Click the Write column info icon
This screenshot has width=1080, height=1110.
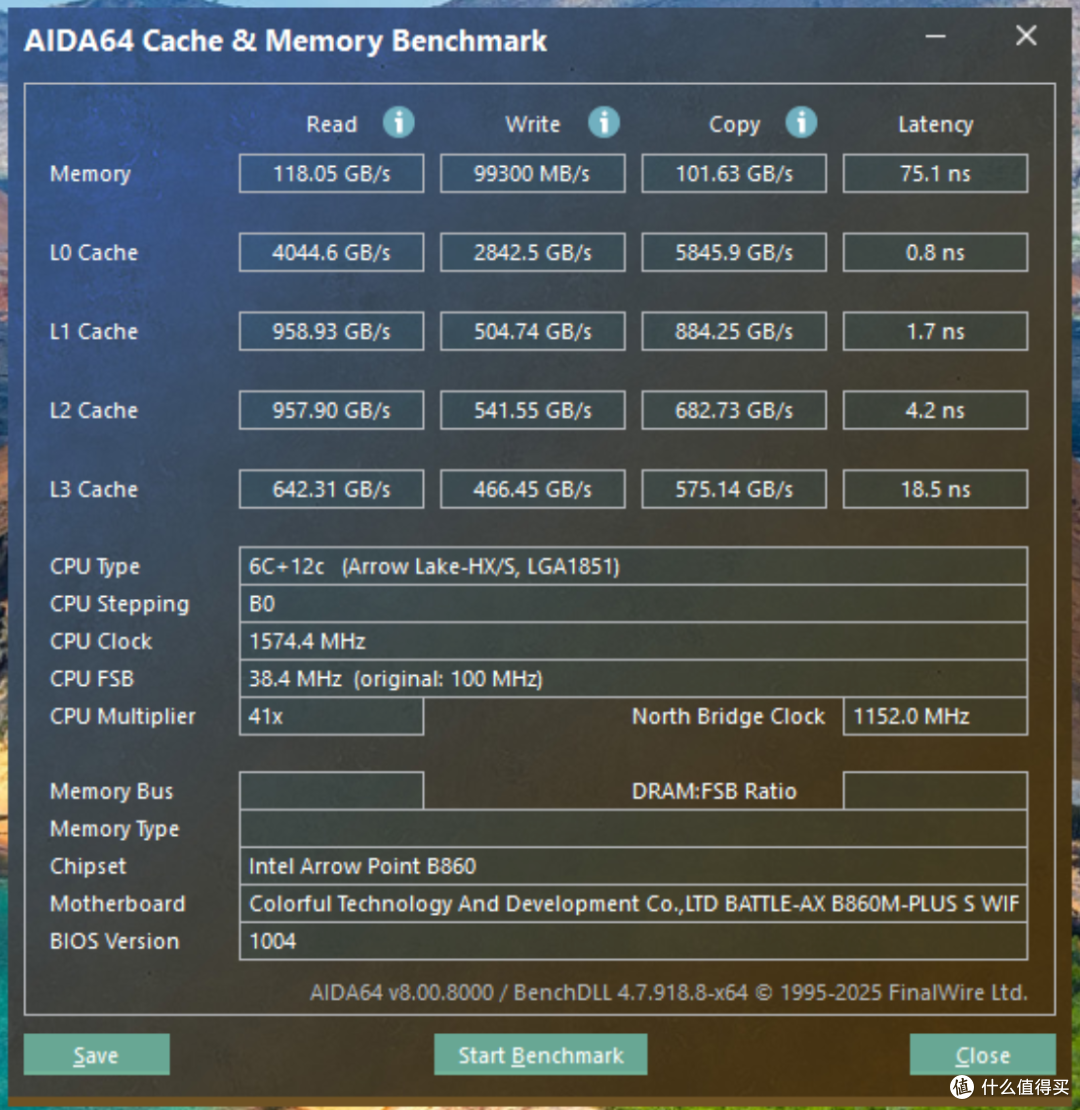click(x=604, y=122)
